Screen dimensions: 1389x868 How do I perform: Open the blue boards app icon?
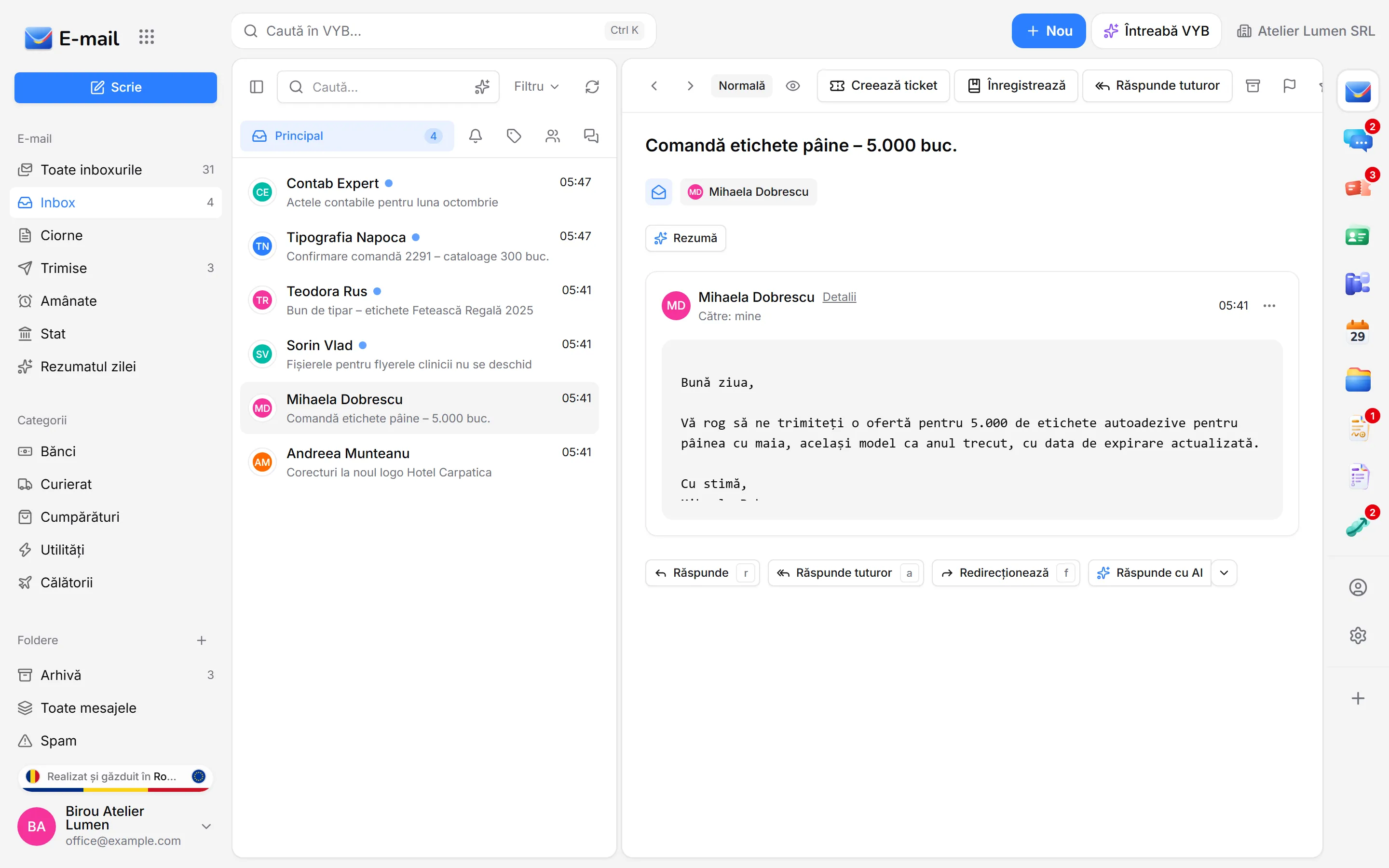pos(1358,284)
